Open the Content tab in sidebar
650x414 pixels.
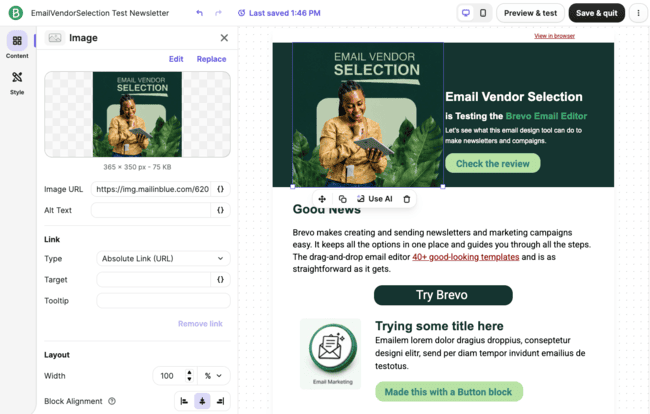click(17, 45)
